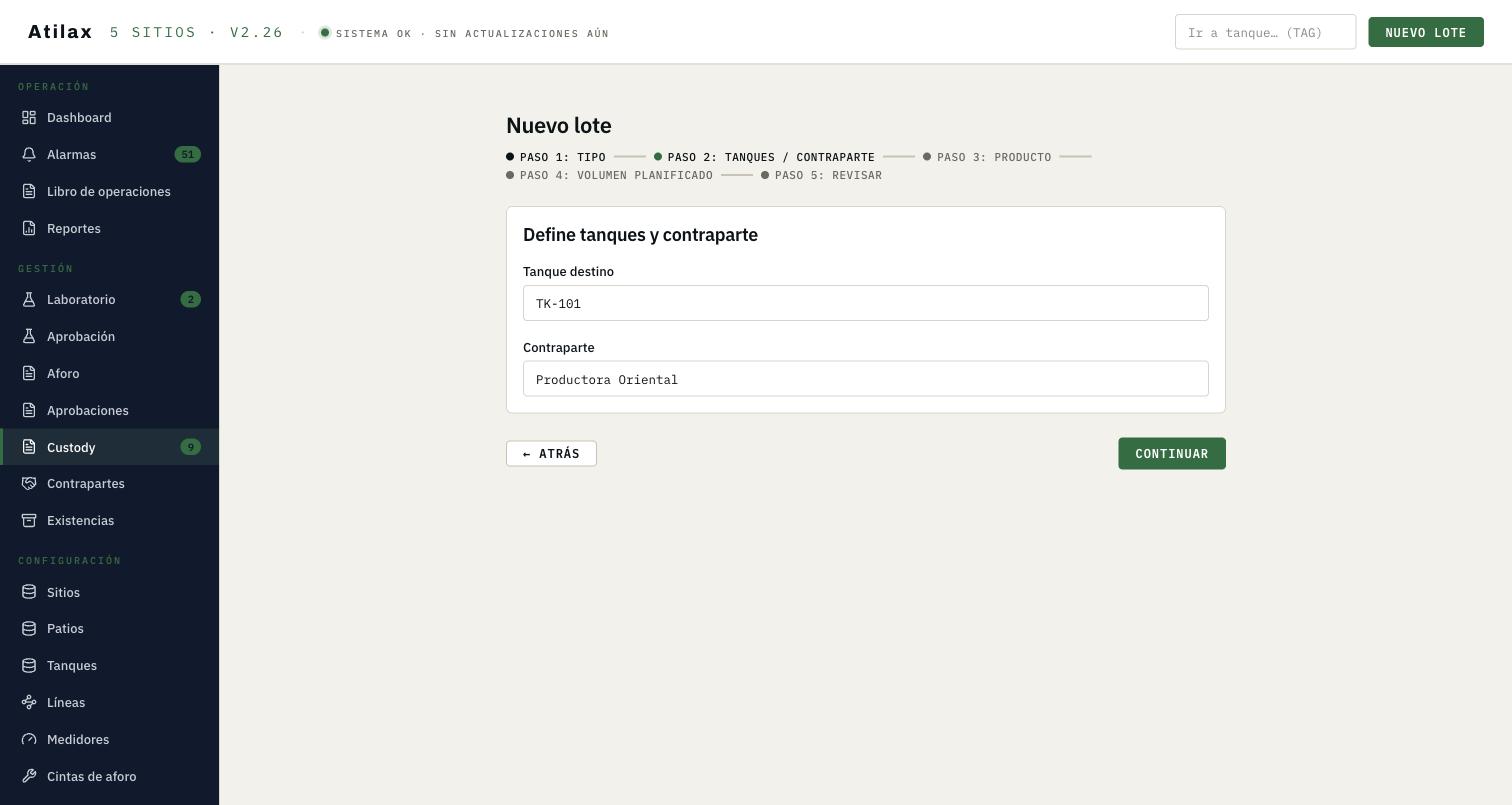This screenshot has width=1512, height=805.
Task: Open the Medidores configuration page
Action: click(x=110, y=740)
